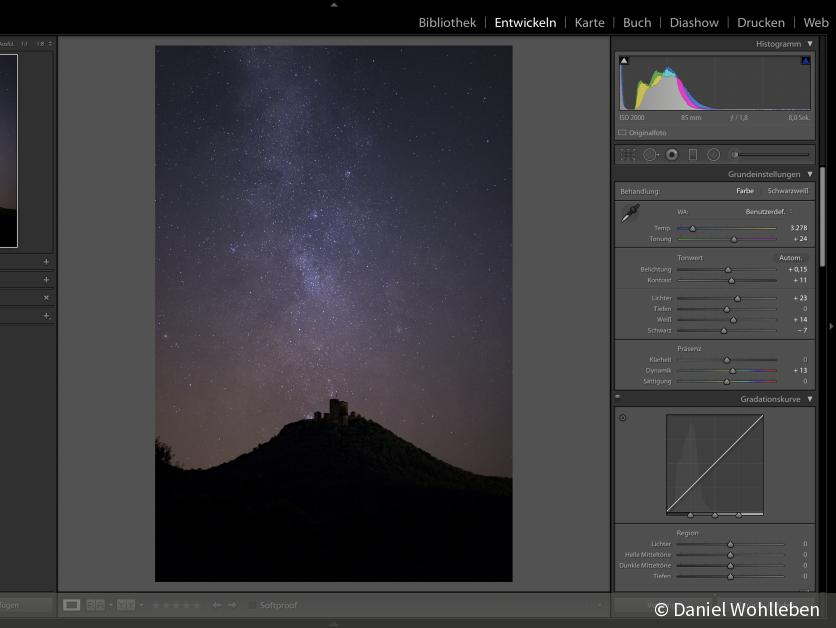Enable the Softproof checkbox
Viewport: 836px width, 628px height.
tap(252, 605)
